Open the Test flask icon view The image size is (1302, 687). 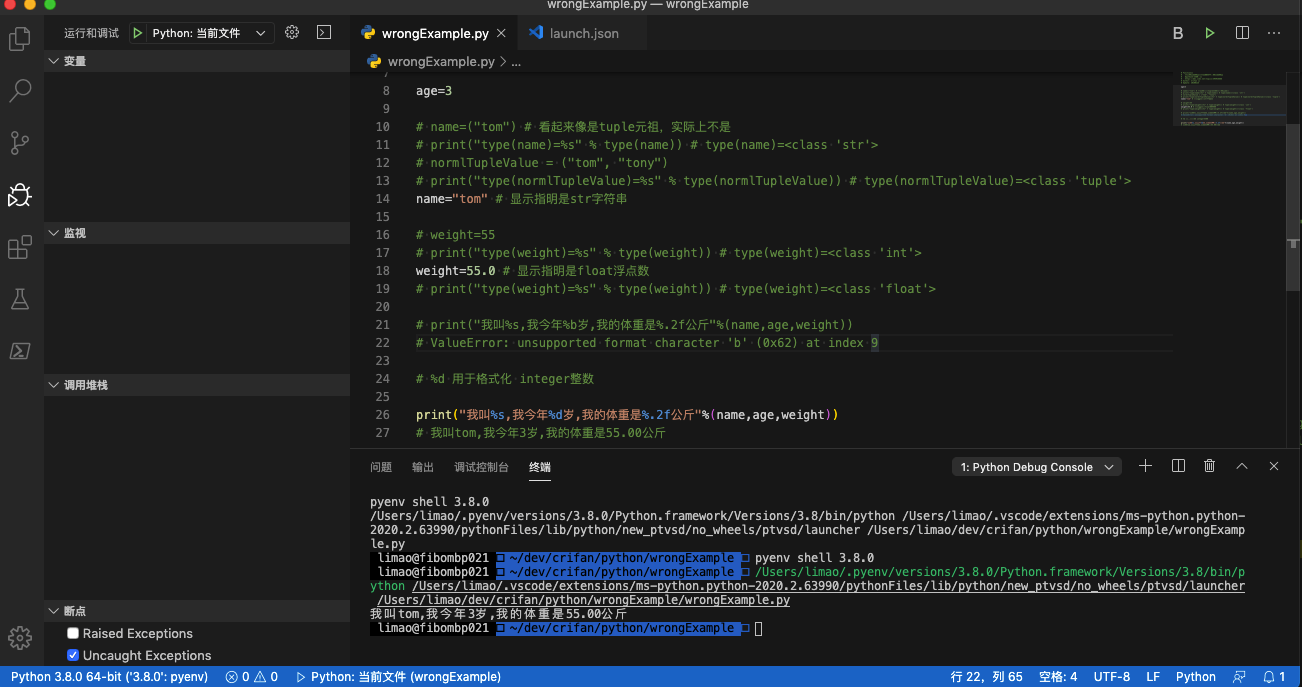[x=19, y=299]
